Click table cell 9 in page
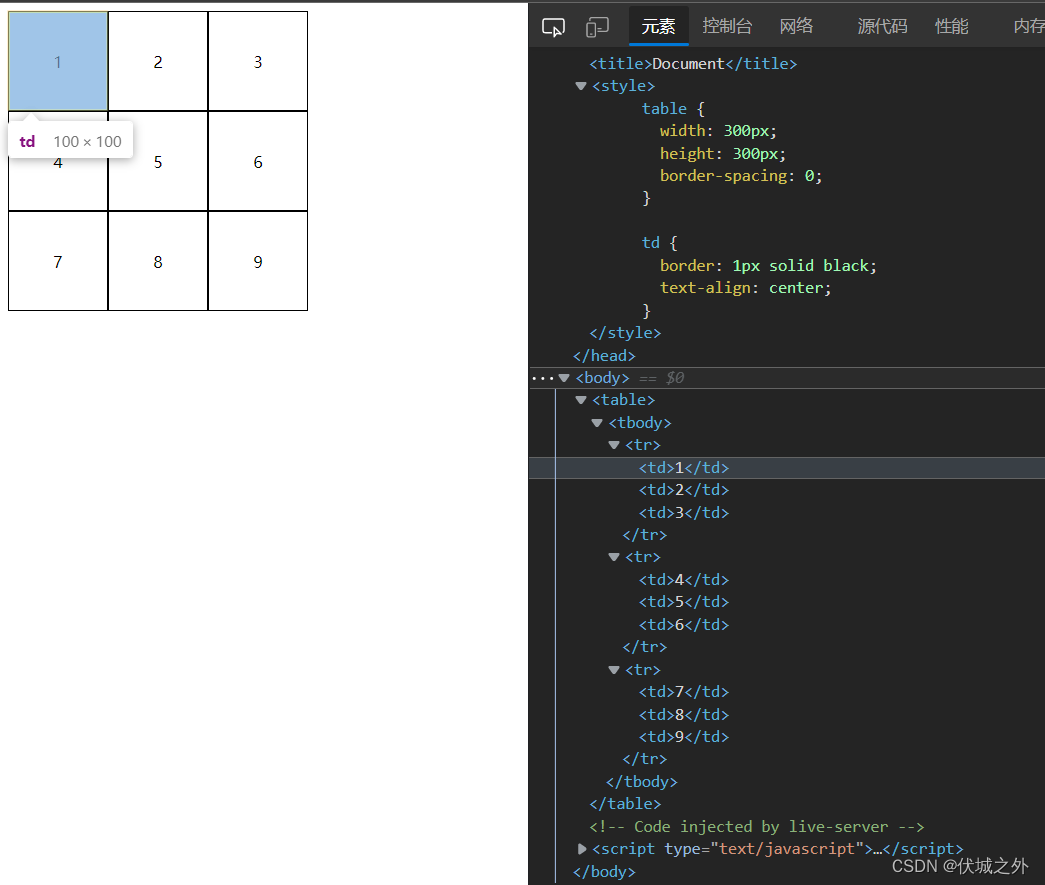 (258, 261)
